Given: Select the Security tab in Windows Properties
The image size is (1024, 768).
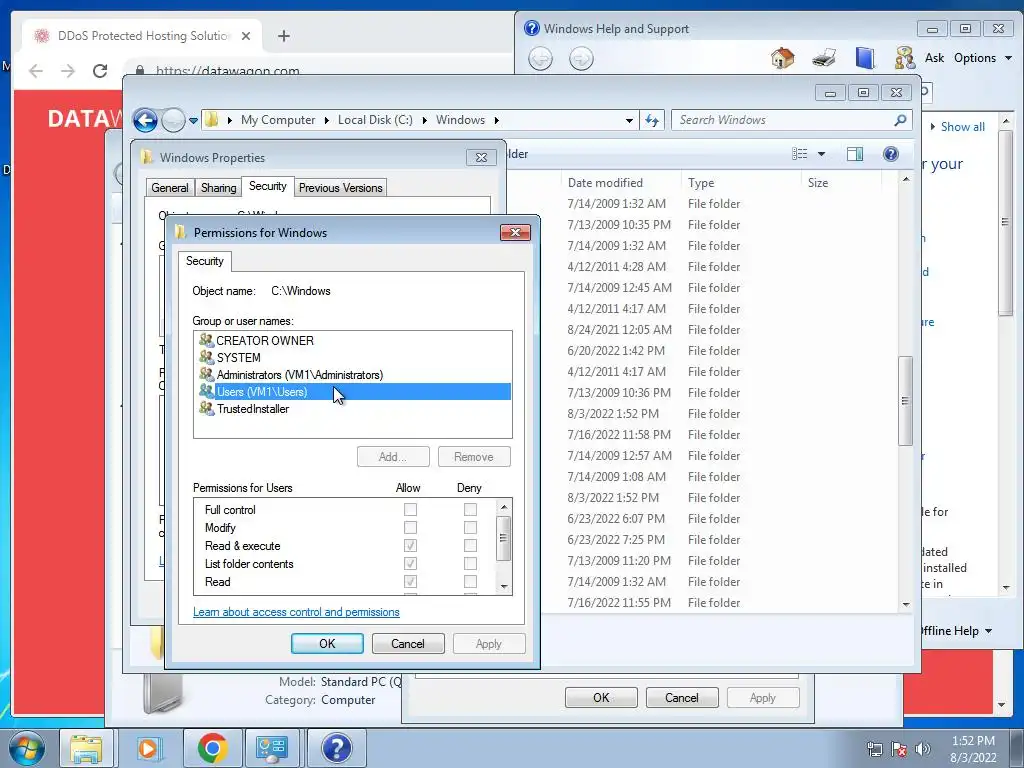Looking at the screenshot, I should pyautogui.click(x=268, y=186).
